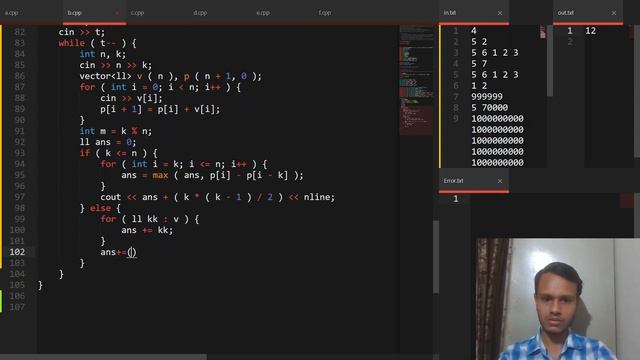Click the main editor horizontal scrollbar
Viewport: 640px width, 360px height.
tap(103, 357)
